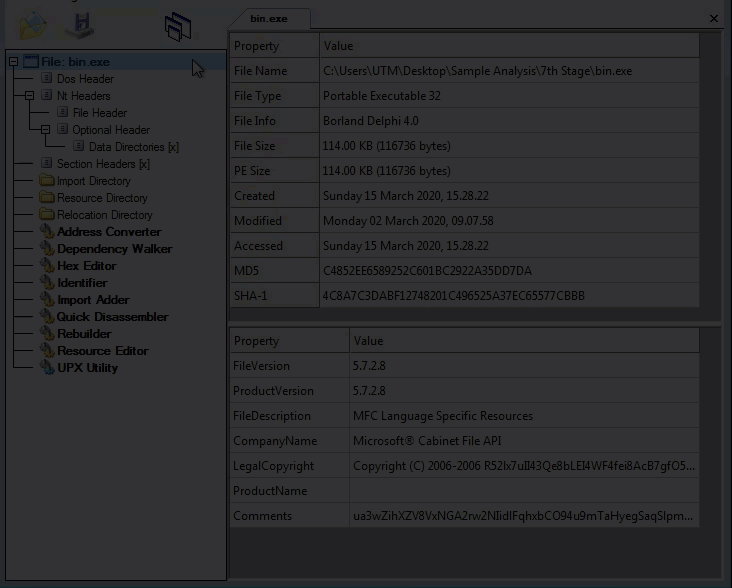Select the LegalCopyright value cell

pos(524,466)
